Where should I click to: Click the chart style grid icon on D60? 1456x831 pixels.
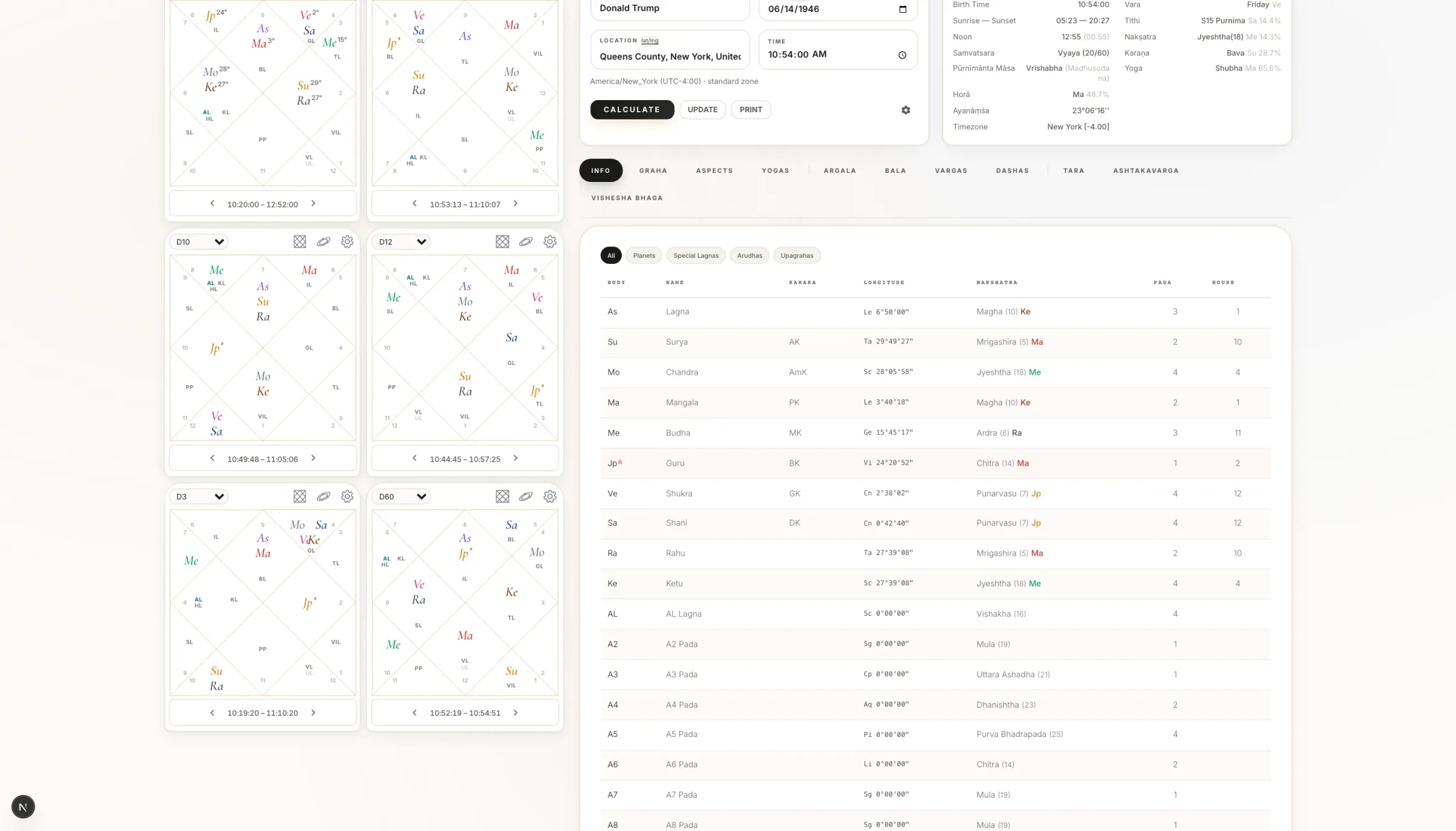[502, 496]
